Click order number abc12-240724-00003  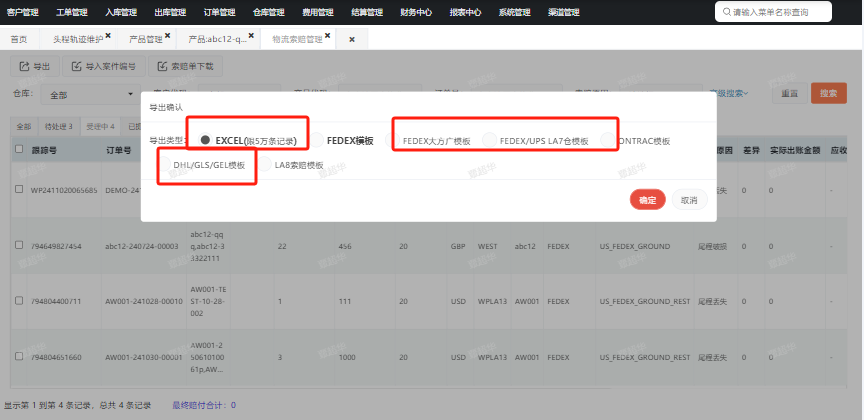tap(142, 246)
